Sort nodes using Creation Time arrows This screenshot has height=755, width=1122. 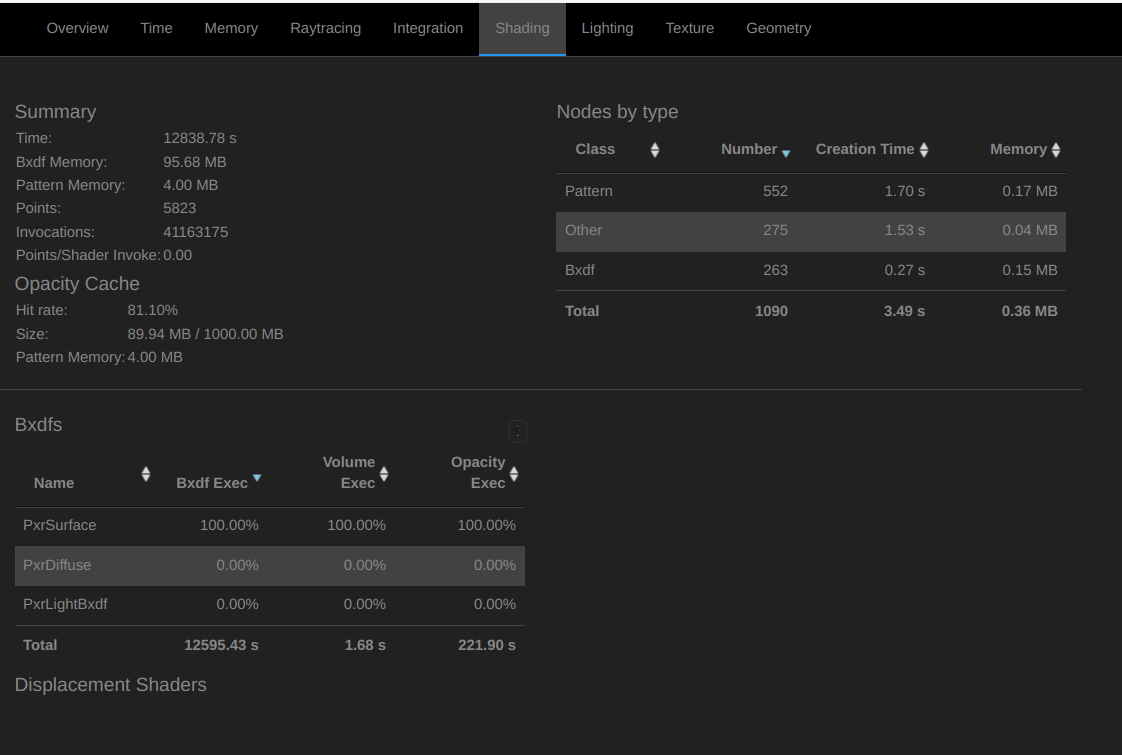tap(924, 150)
